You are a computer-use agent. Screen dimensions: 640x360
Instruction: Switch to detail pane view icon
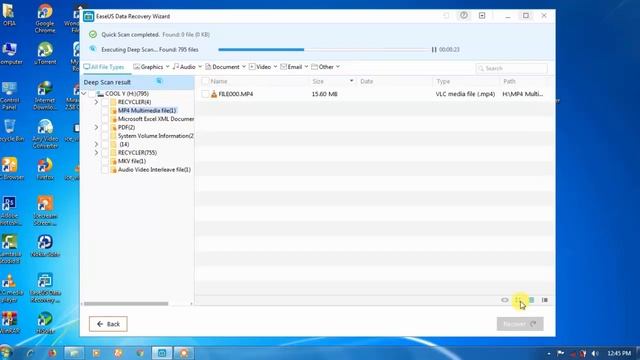tap(544, 300)
